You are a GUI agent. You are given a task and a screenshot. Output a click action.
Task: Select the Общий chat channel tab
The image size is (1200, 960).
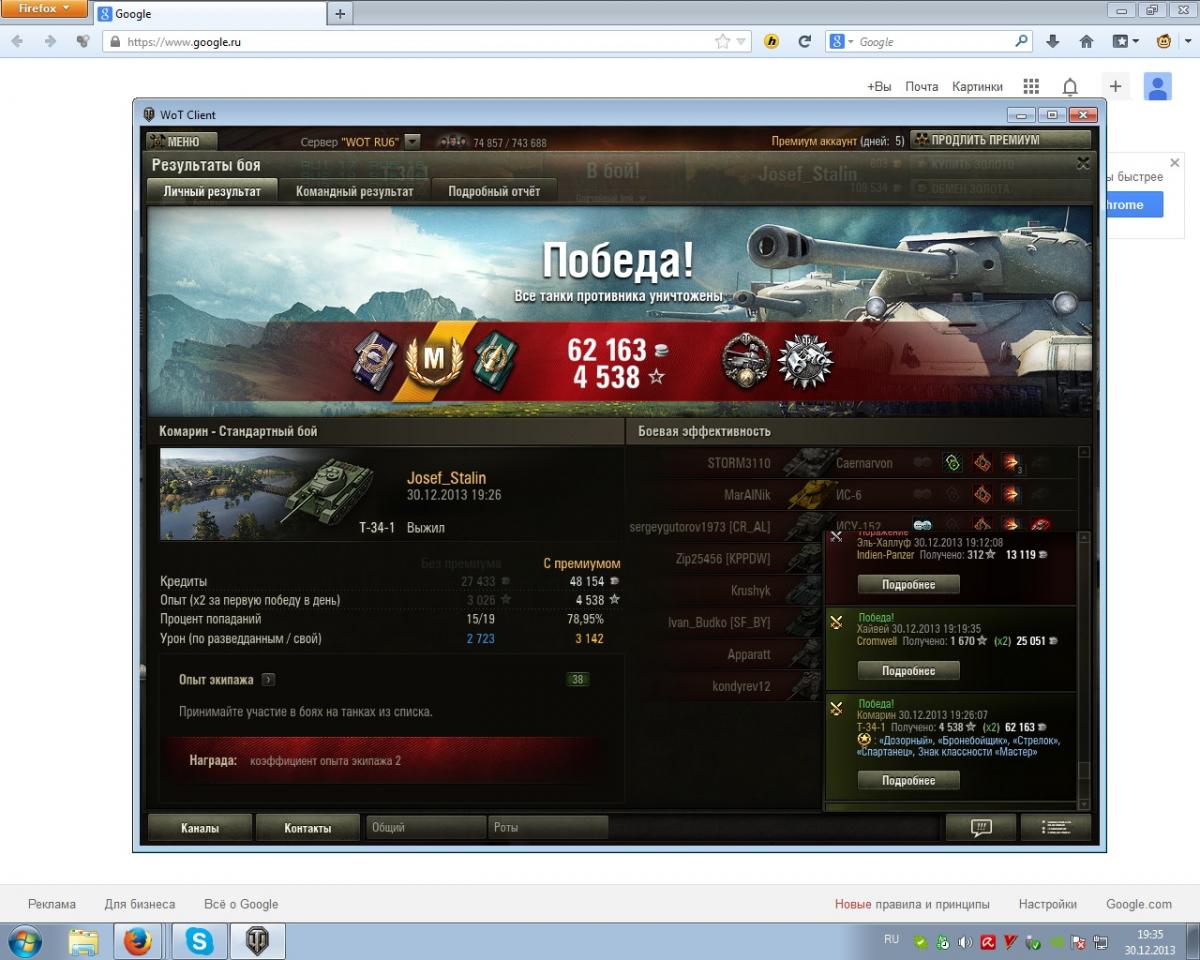(425, 828)
